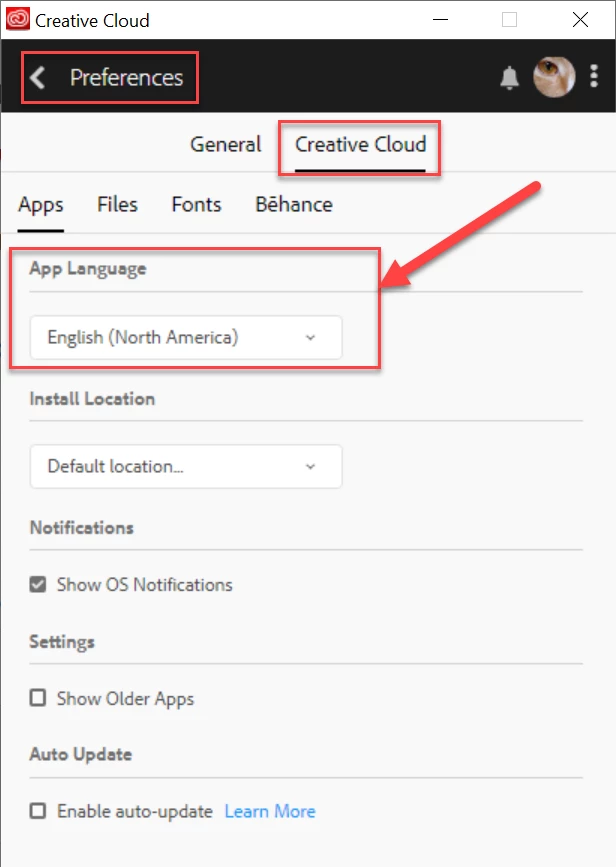Viewport: 616px width, 867px height.
Task: Open the Fonts sub-tab
Action: [x=196, y=204]
